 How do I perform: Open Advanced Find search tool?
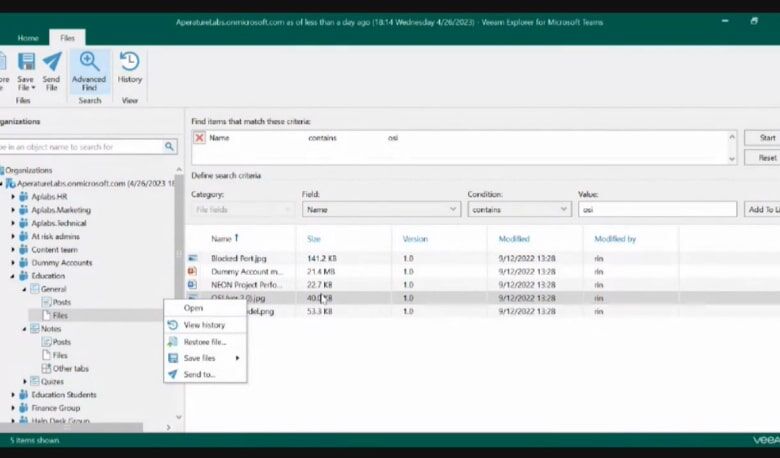pyautogui.click(x=90, y=72)
